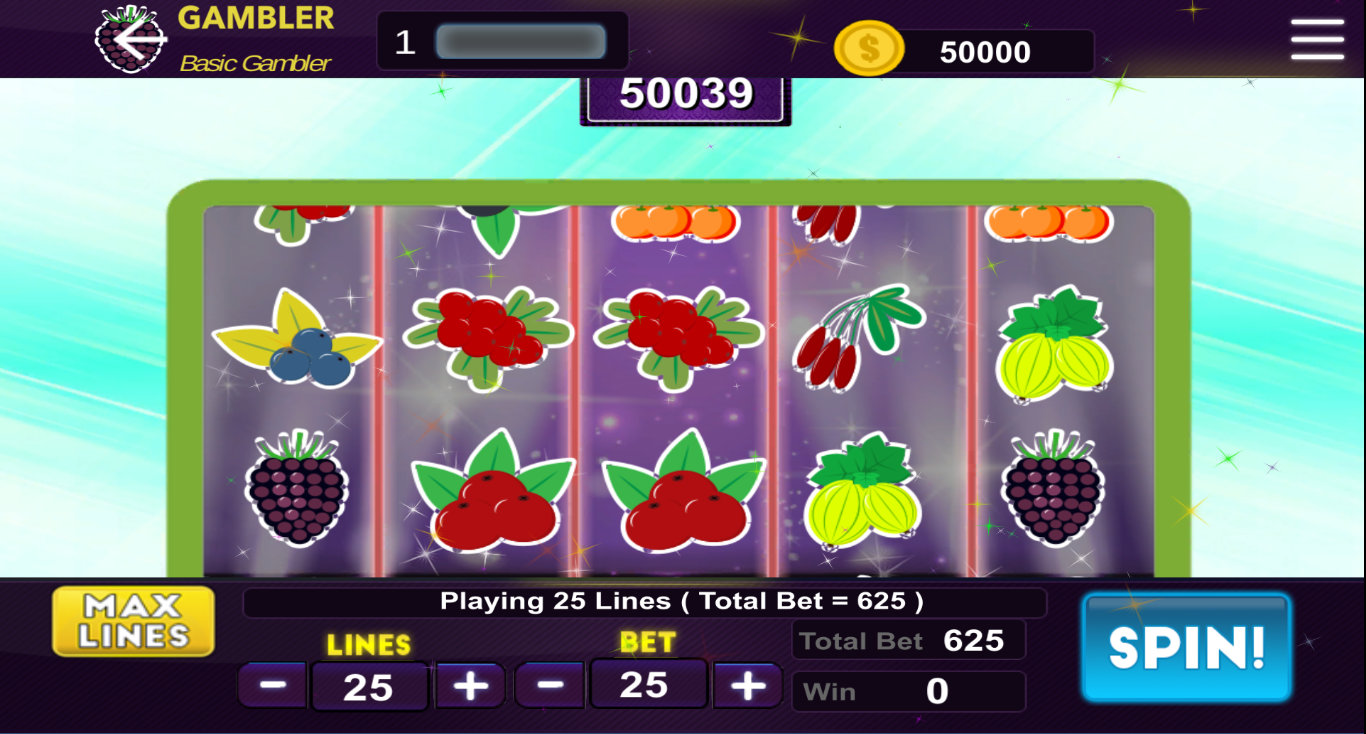Click the red barberry symbol on fourth reel
The image size is (1366, 734).
(x=858, y=338)
